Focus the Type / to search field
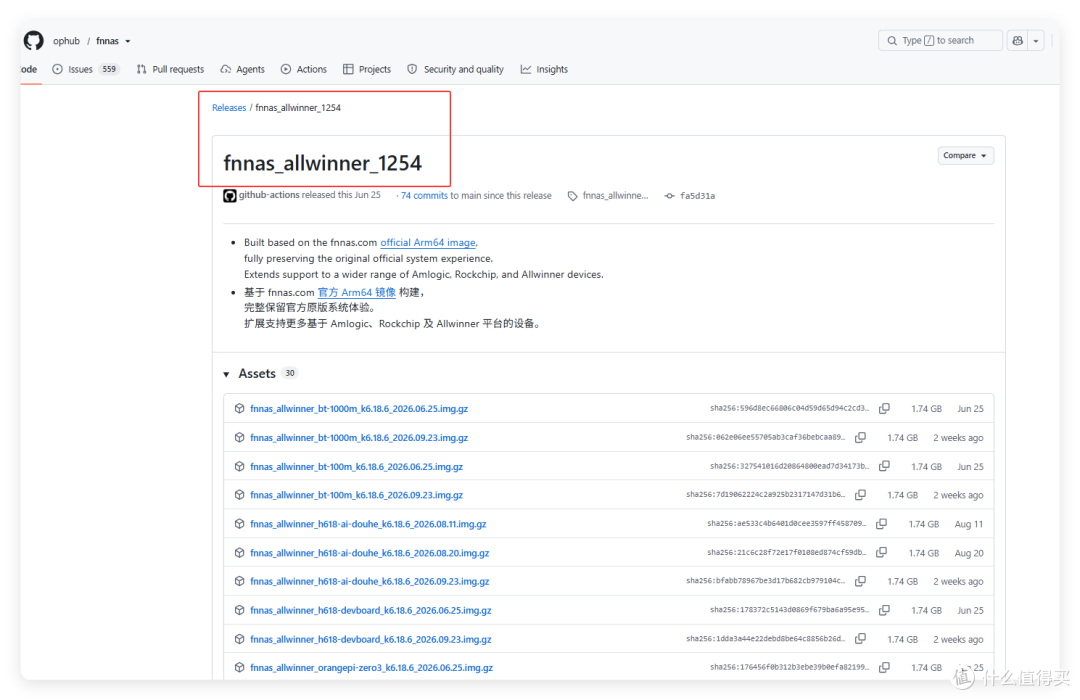Viewport: 1080px width, 700px height. [940, 41]
